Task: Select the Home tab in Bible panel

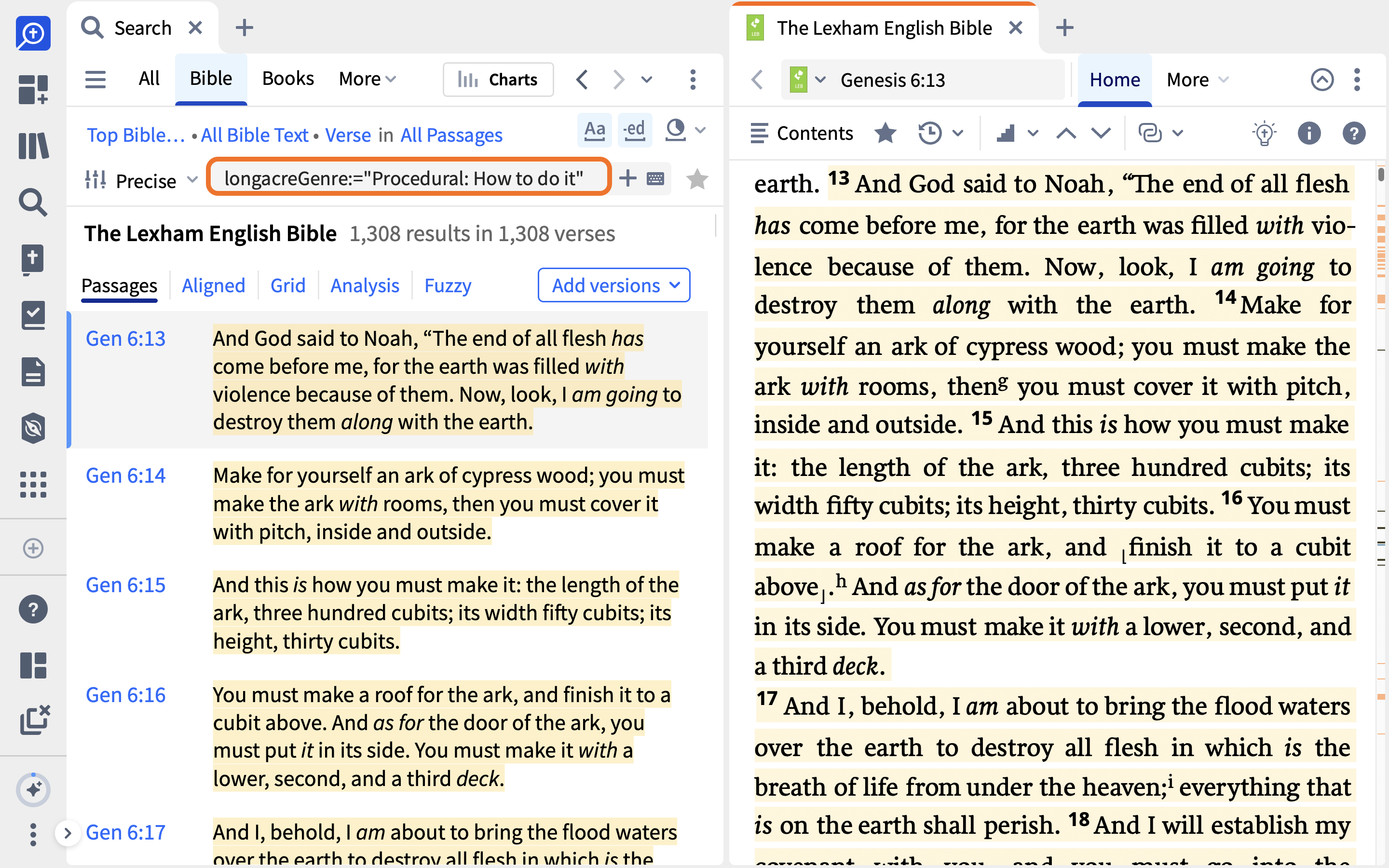Action: pos(1115,79)
